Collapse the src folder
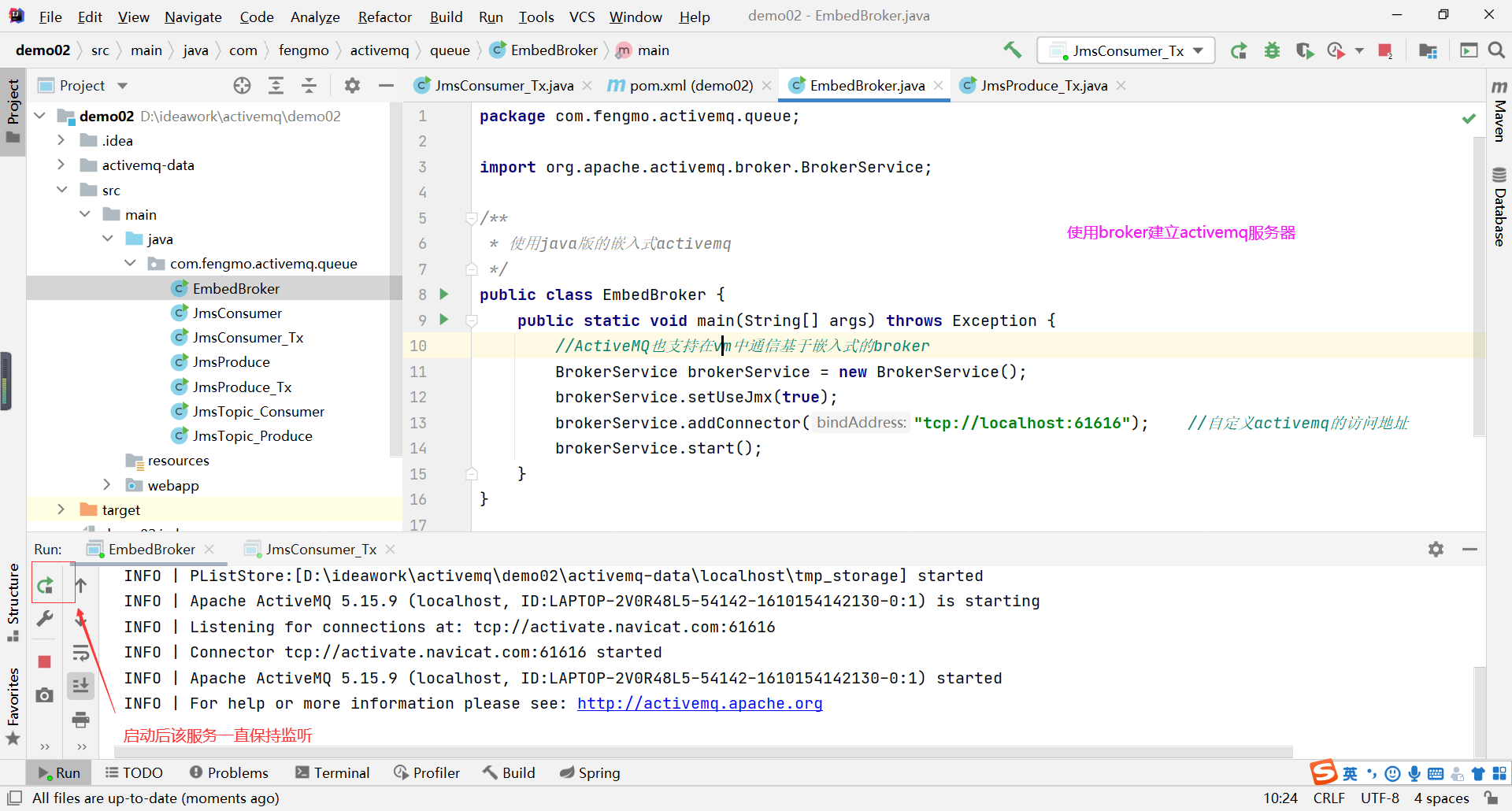1512x811 pixels. 61,190
